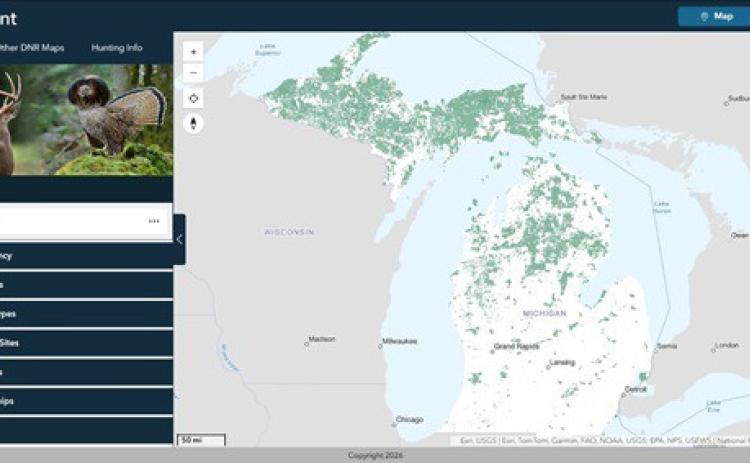Click the Grand Rapids city label
750x463 pixels.
(517, 346)
